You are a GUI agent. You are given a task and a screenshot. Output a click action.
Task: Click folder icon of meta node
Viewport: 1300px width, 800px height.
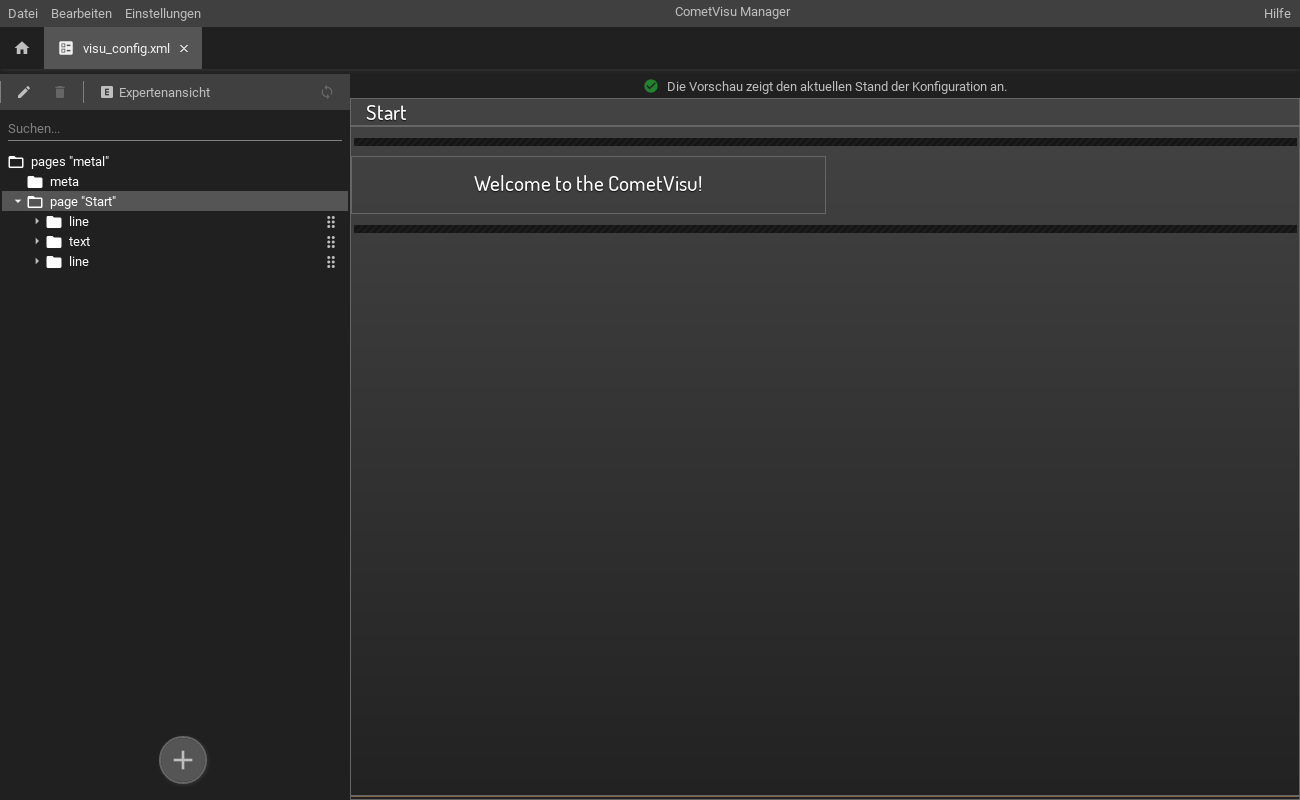pyautogui.click(x=35, y=181)
